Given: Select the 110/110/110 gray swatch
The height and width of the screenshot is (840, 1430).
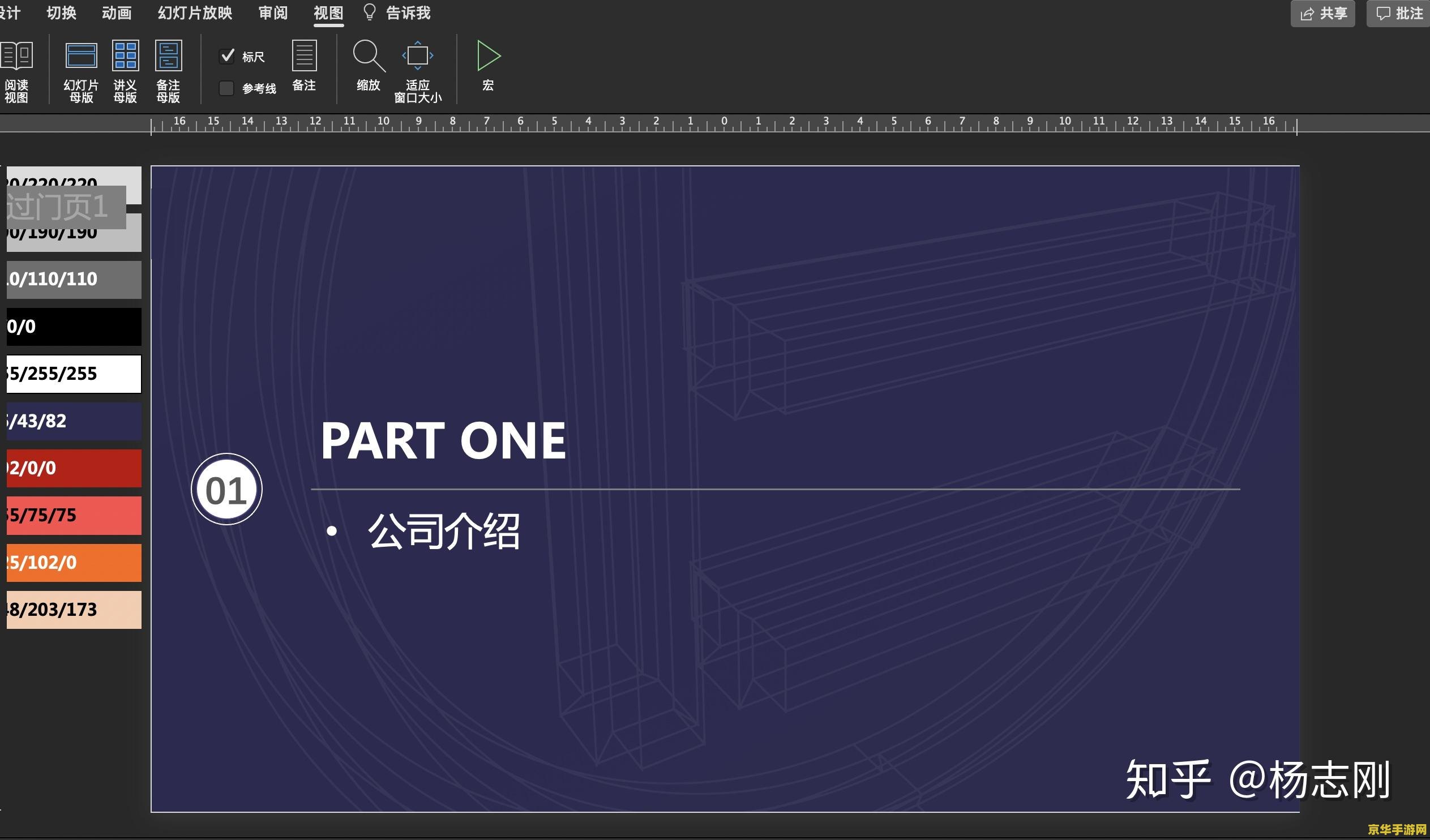Looking at the screenshot, I should coord(74,280).
